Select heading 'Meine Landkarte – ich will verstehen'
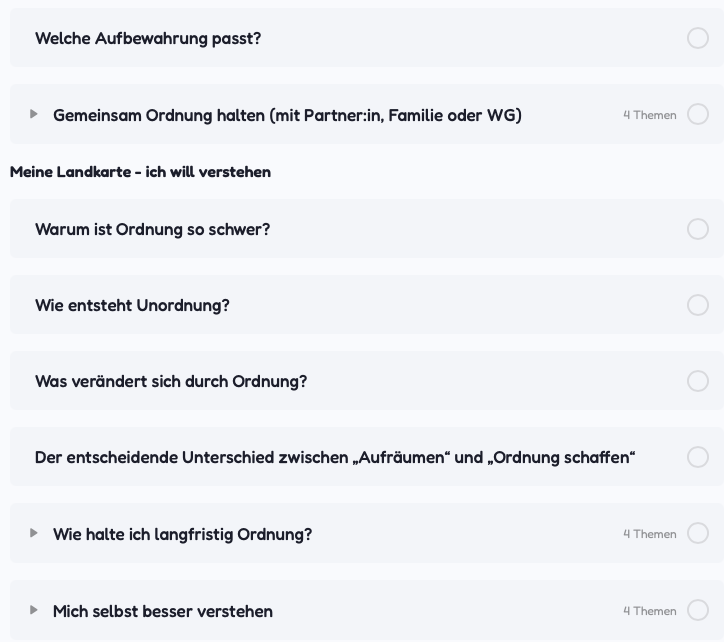Screen dimensions: 724x642 140,172
